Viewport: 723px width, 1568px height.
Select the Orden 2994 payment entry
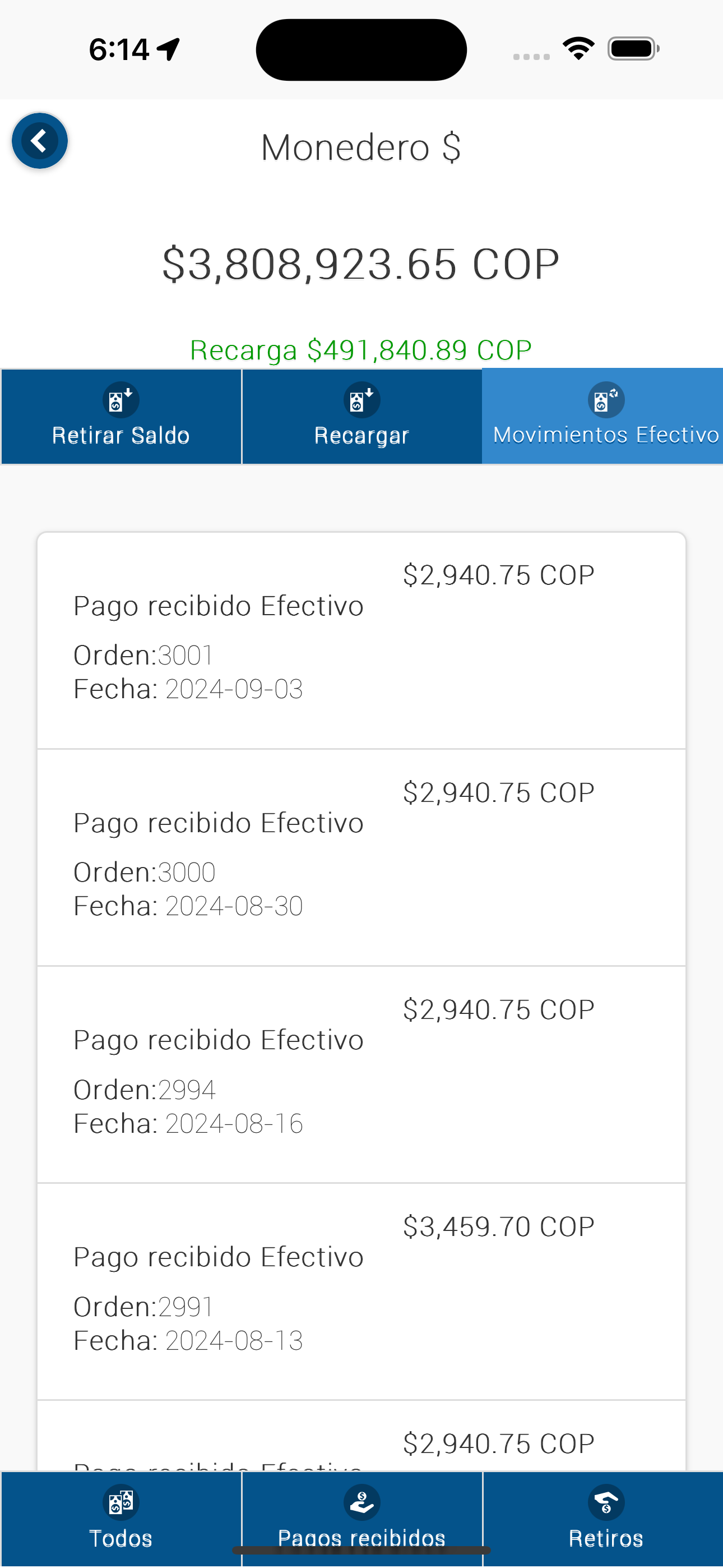pyautogui.click(x=361, y=1074)
